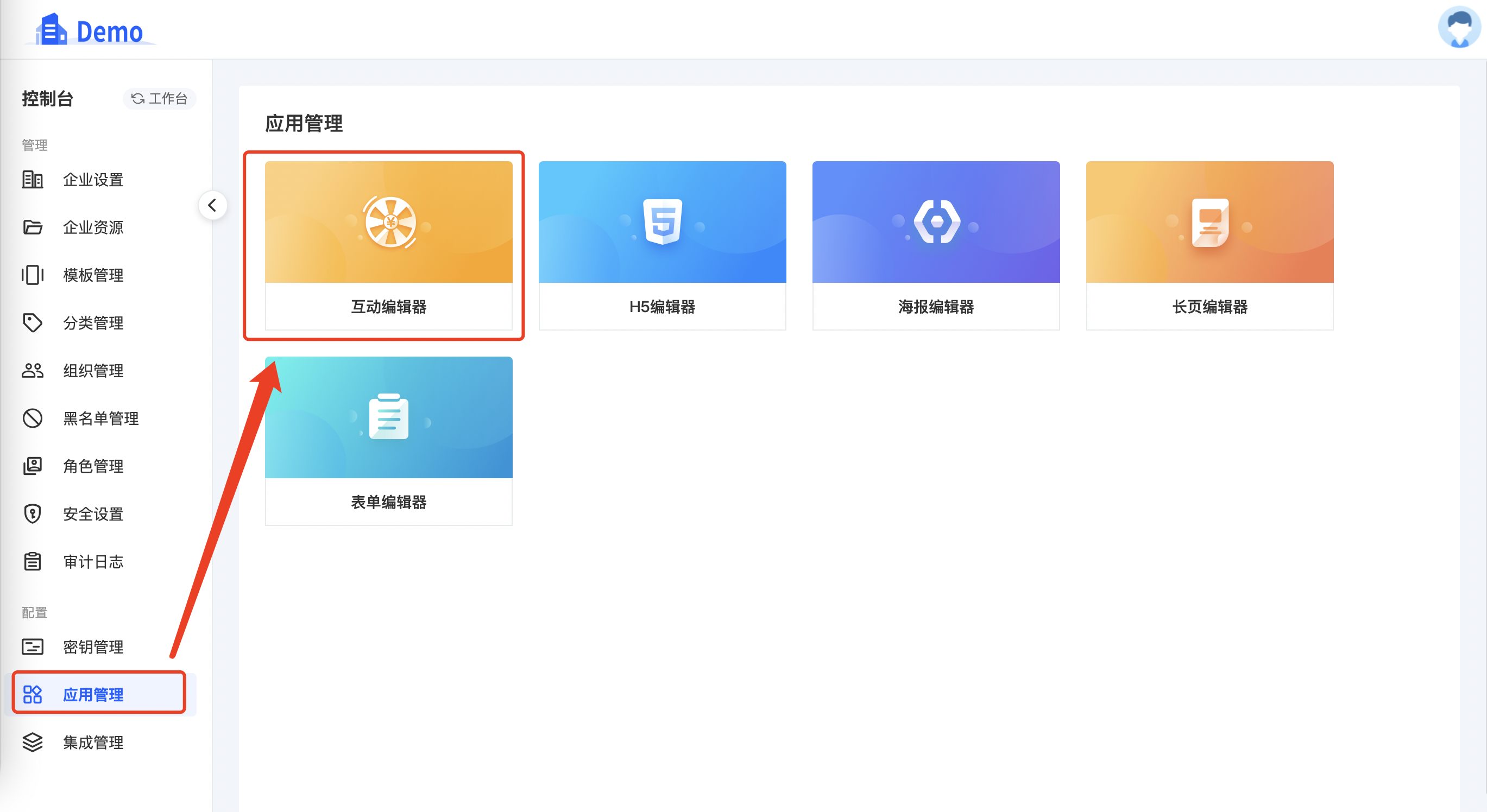This screenshot has width=1487, height=812.
Task: Go to 模板管理 in sidebar
Action: pos(100,275)
